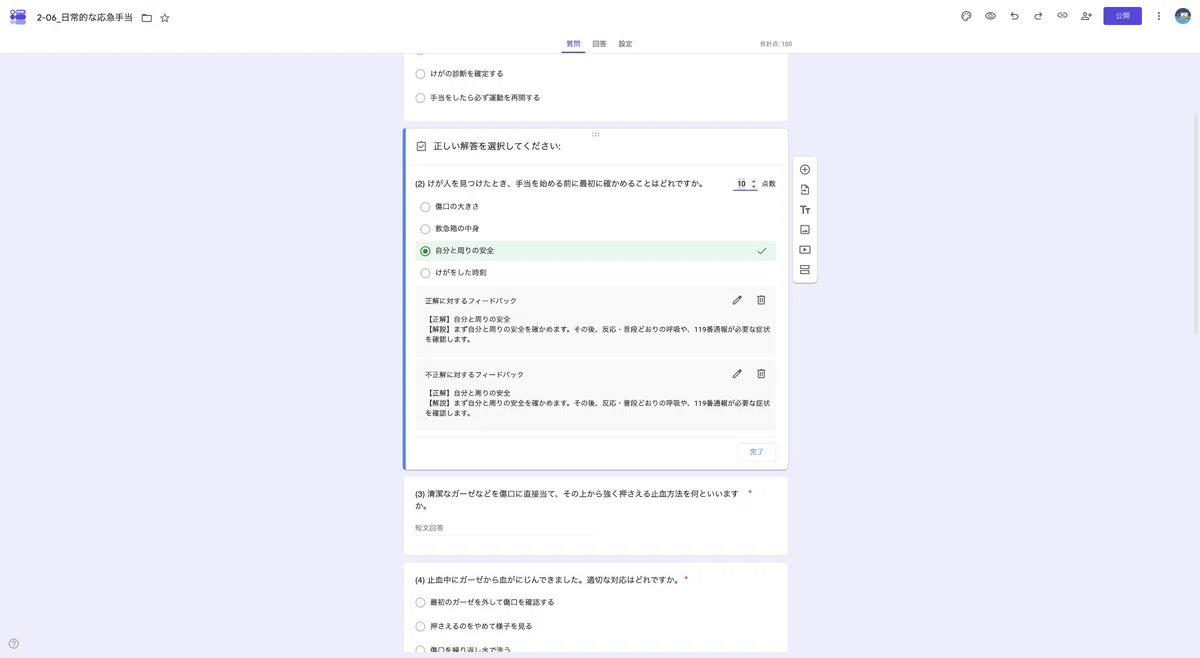Image resolution: width=1200 pixels, height=658 pixels.
Task: Open help icon at bottom left
Action: pyautogui.click(x=14, y=644)
